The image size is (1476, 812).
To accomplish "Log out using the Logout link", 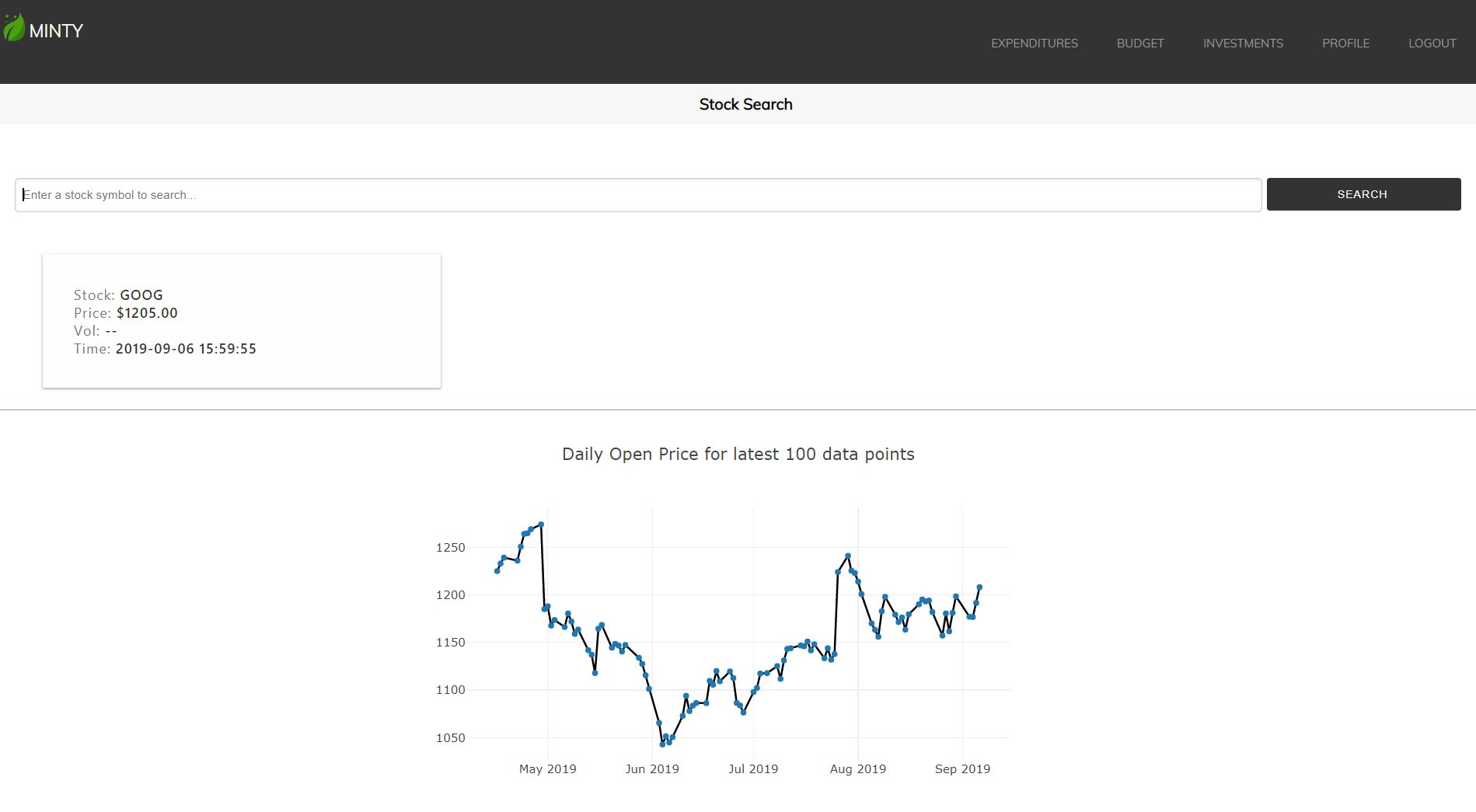I will coord(1432,44).
